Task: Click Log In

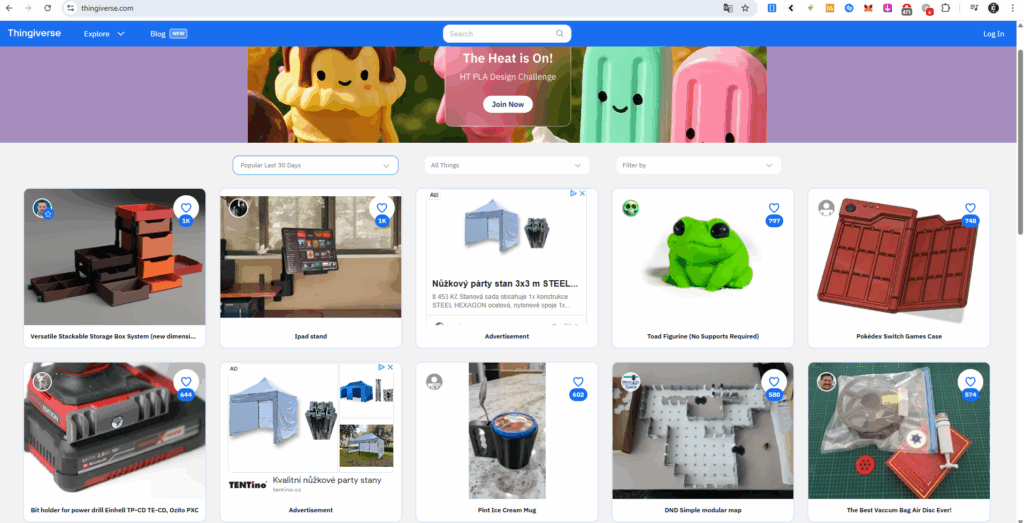Action: coord(993,34)
